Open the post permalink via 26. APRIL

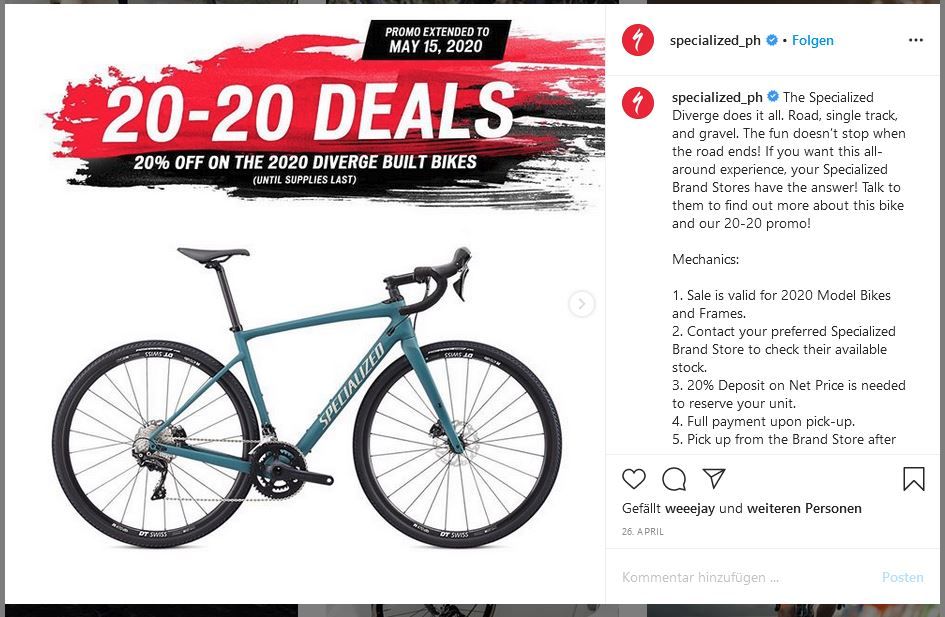[x=642, y=531]
